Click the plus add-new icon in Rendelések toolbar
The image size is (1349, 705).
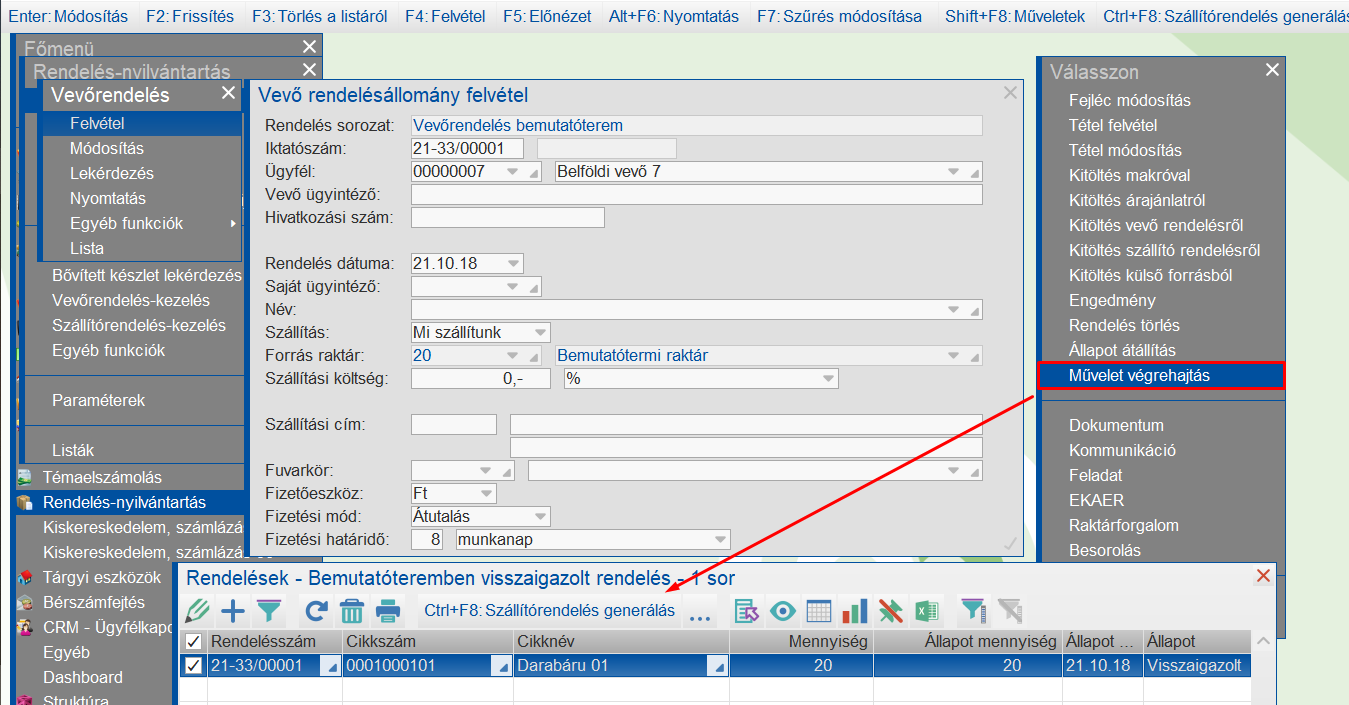tap(233, 610)
